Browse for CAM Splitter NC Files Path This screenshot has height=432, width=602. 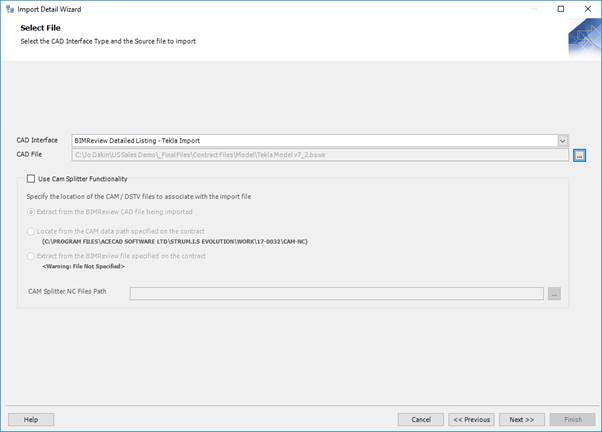click(x=554, y=294)
